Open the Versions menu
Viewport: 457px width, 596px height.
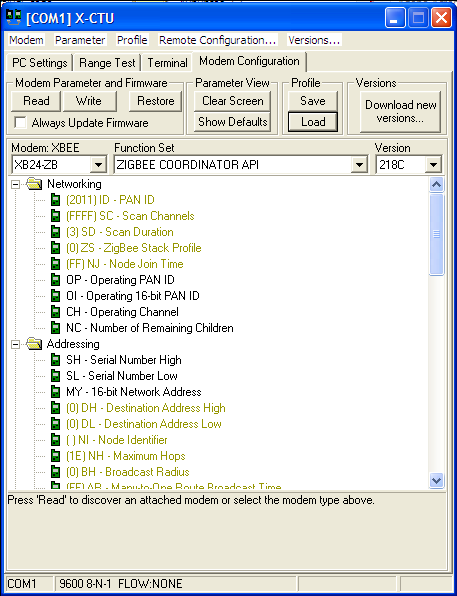(x=314, y=40)
